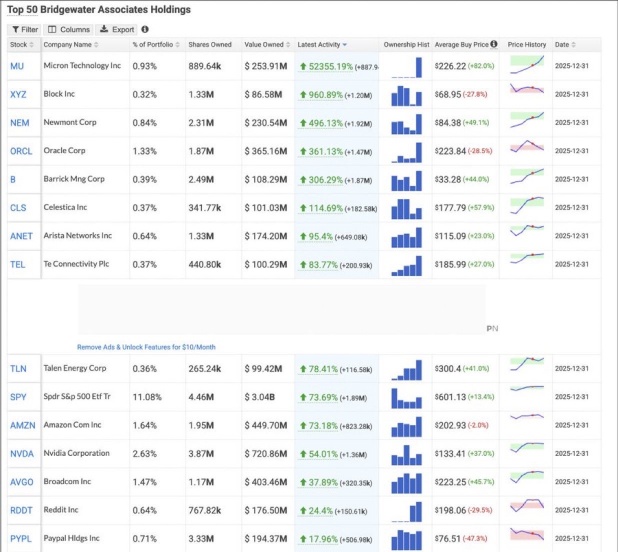
Task: Sort table by Date header
Action: pos(565,45)
